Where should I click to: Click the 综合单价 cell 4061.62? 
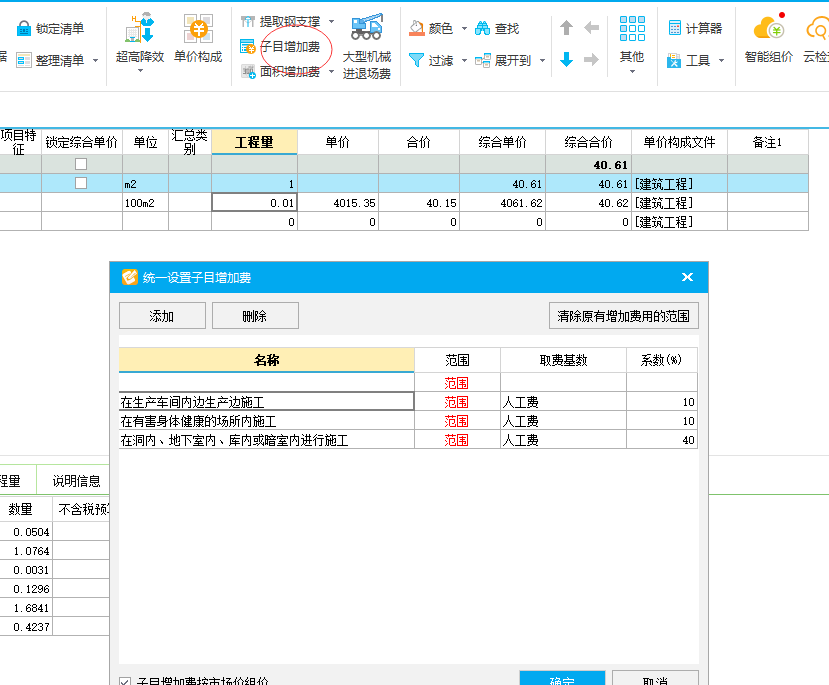click(502, 203)
